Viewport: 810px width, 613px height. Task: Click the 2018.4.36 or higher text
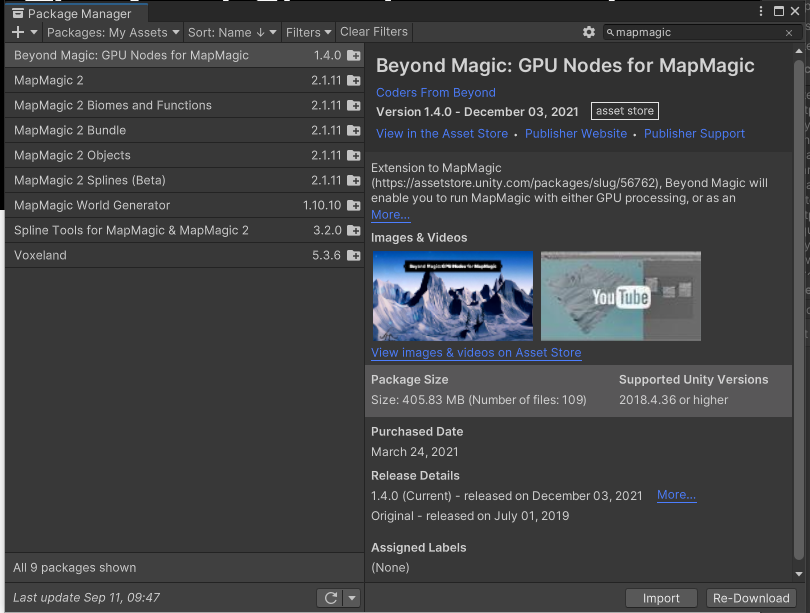click(673, 400)
